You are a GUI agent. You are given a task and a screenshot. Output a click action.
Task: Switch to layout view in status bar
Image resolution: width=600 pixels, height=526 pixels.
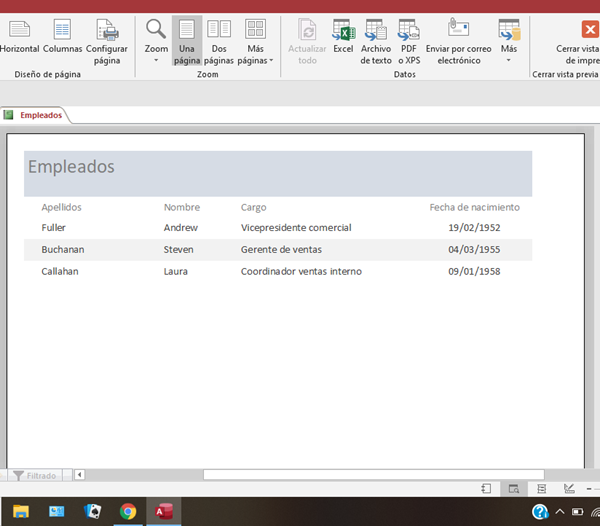tap(541, 489)
